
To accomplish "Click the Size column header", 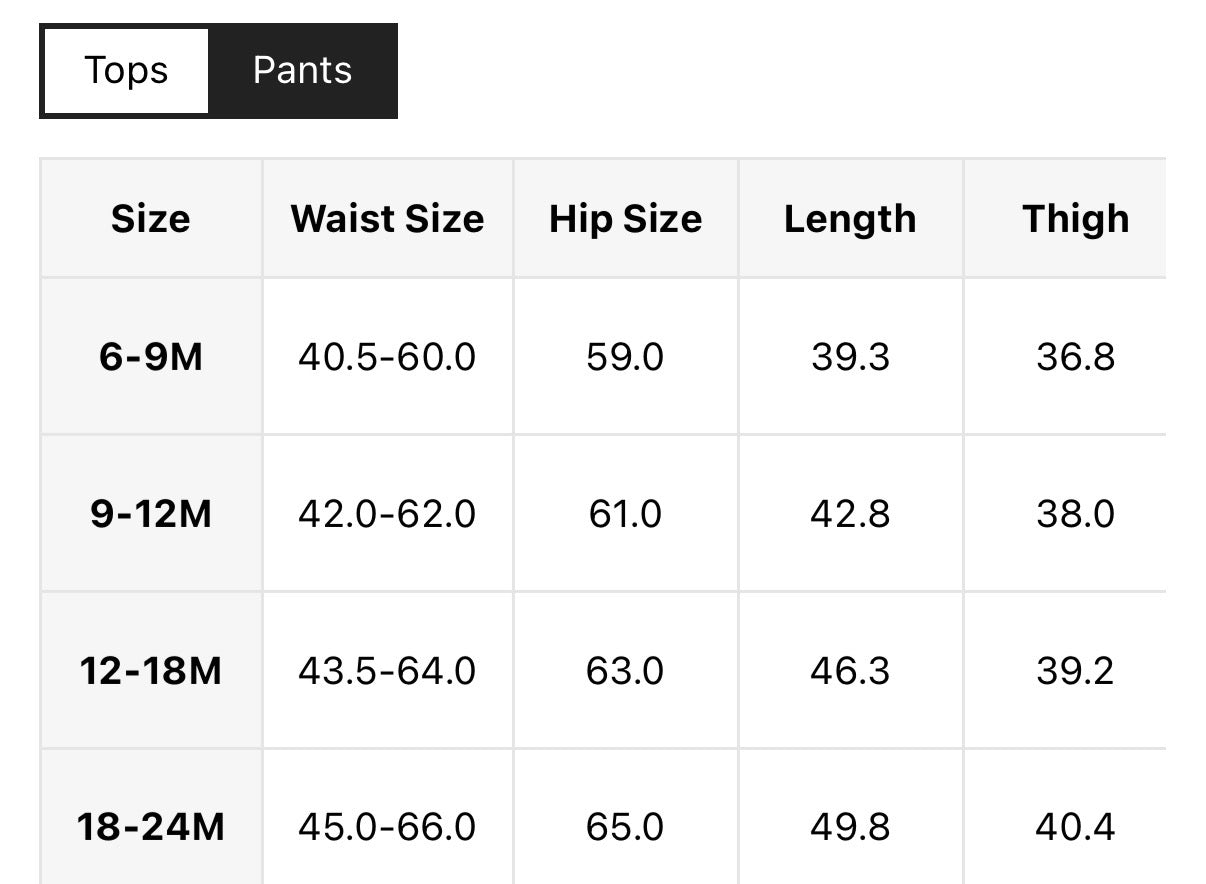I will [x=151, y=219].
